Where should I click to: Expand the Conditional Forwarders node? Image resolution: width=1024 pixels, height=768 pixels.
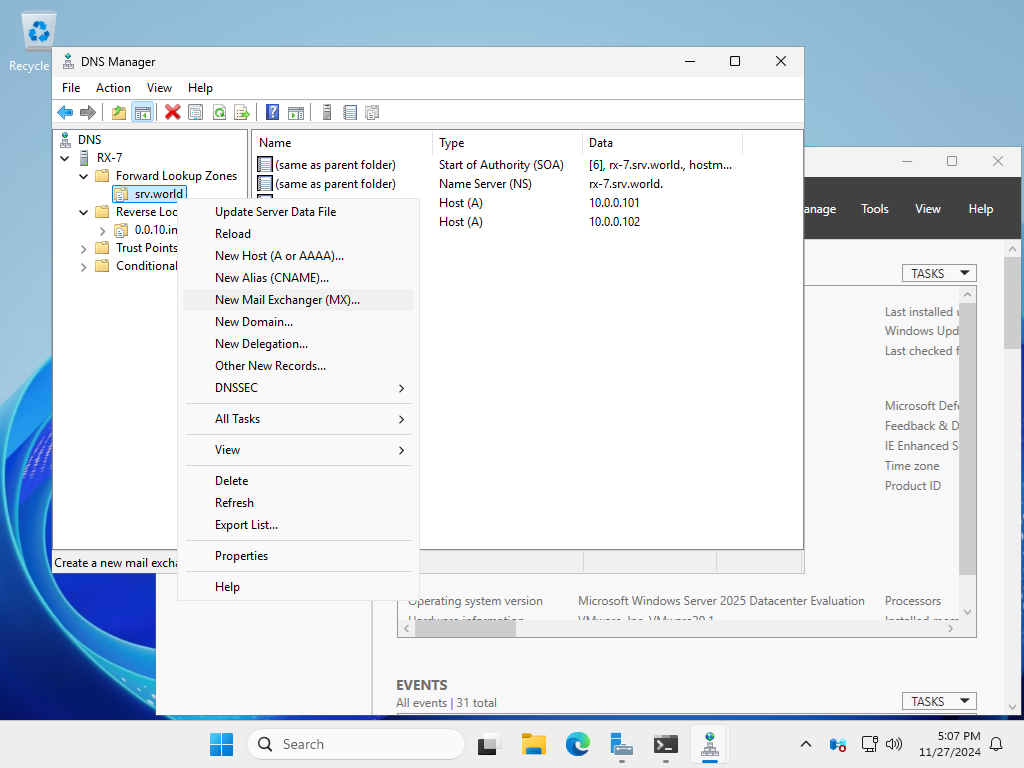[x=84, y=266]
